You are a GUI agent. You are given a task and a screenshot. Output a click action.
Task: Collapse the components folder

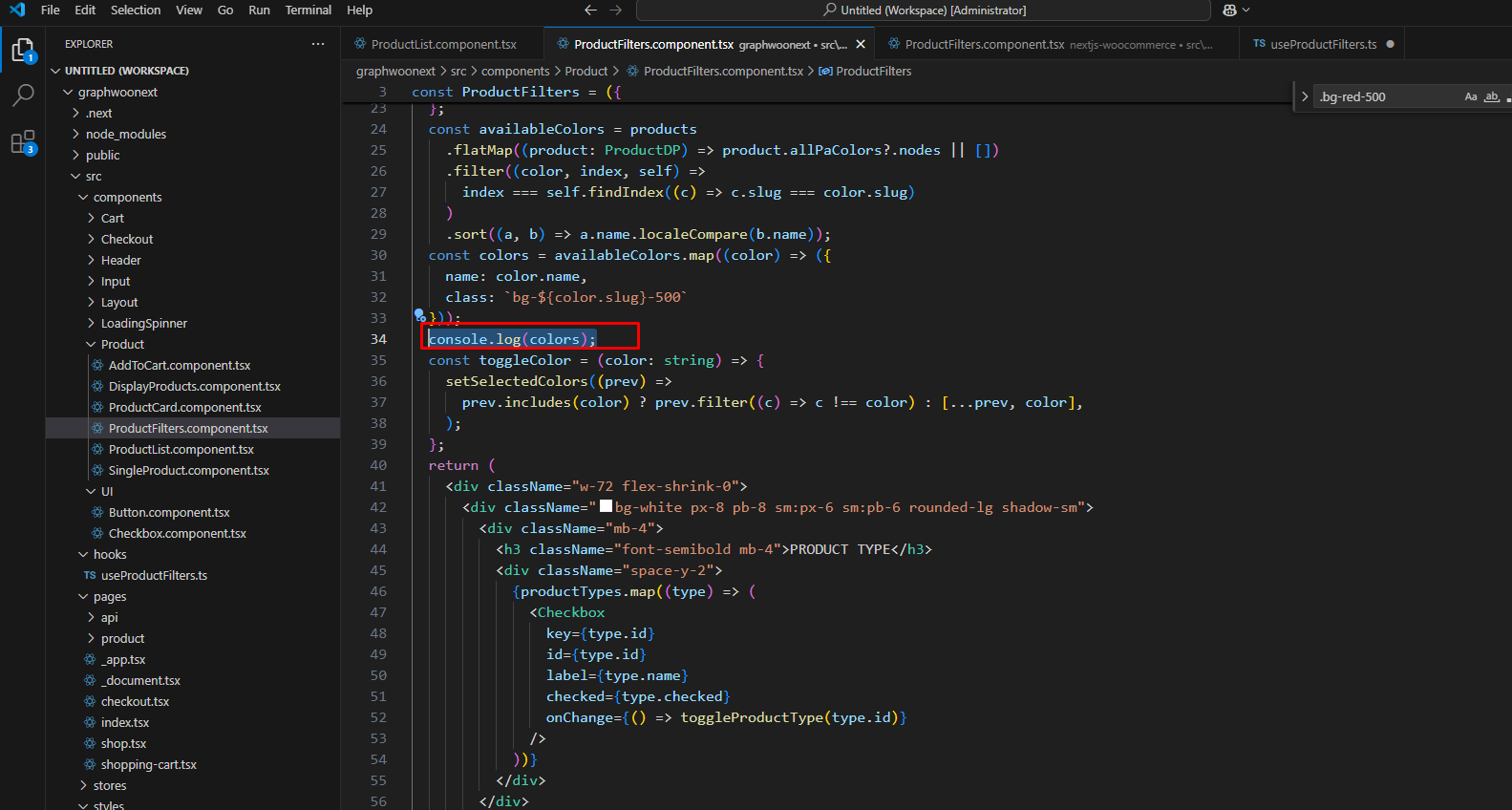click(127, 198)
